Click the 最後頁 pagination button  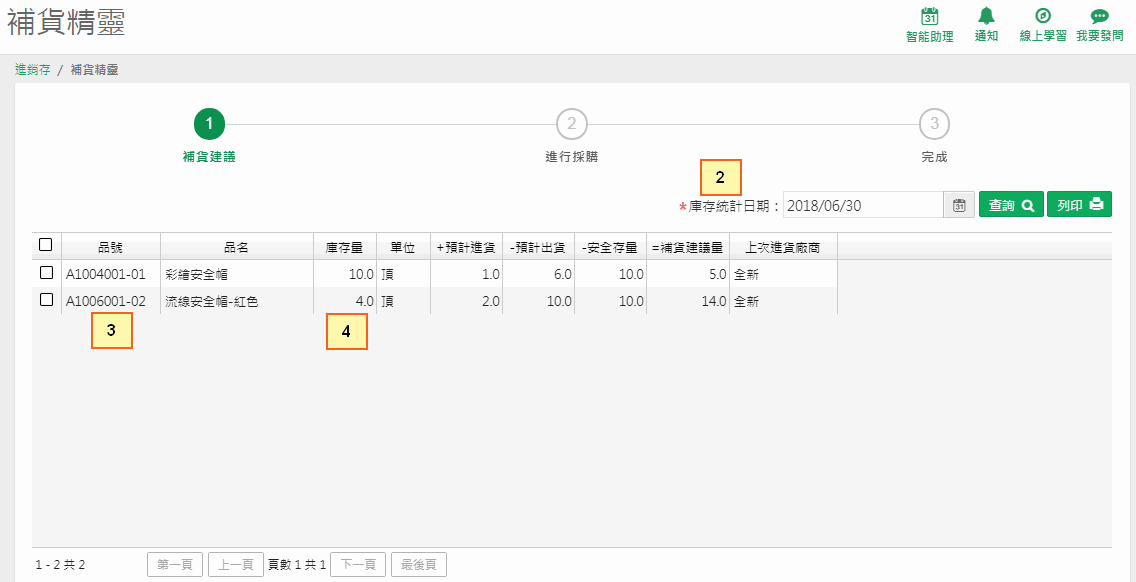(x=419, y=565)
